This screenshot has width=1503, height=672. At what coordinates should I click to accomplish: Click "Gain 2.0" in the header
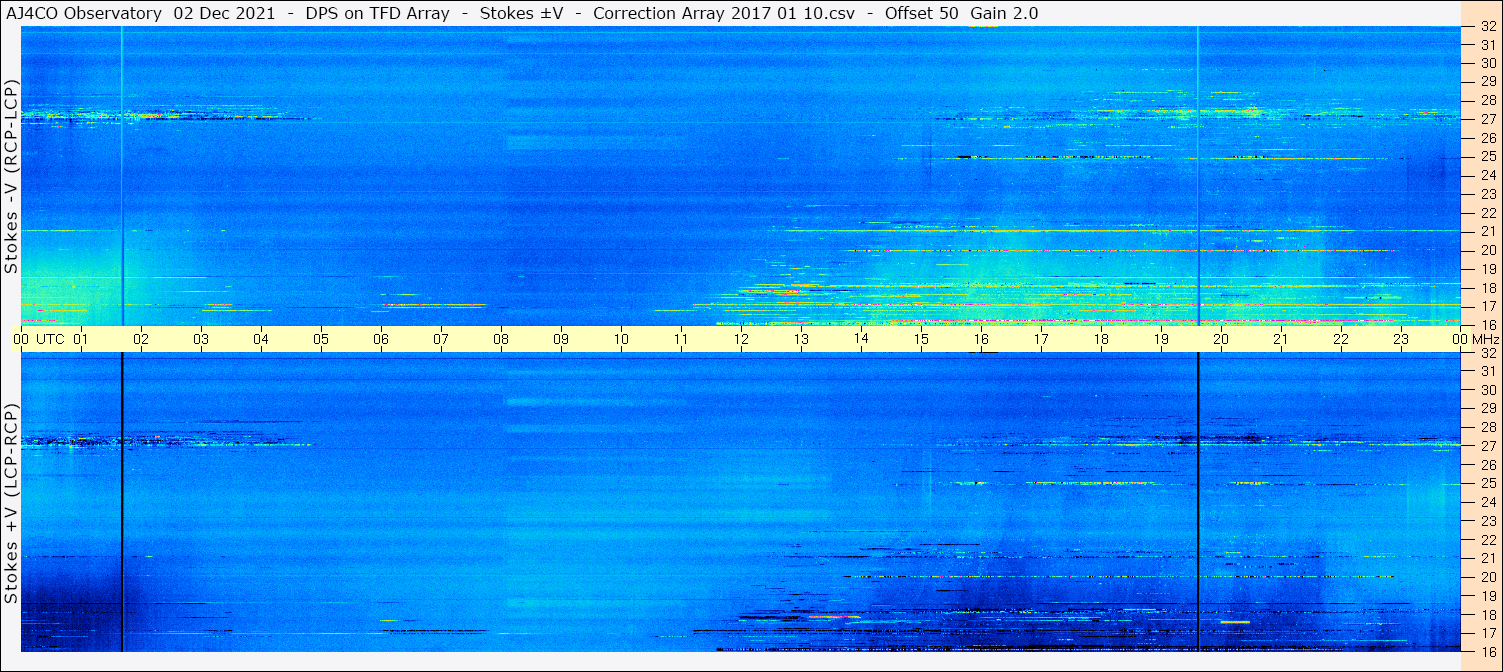click(x=1004, y=13)
